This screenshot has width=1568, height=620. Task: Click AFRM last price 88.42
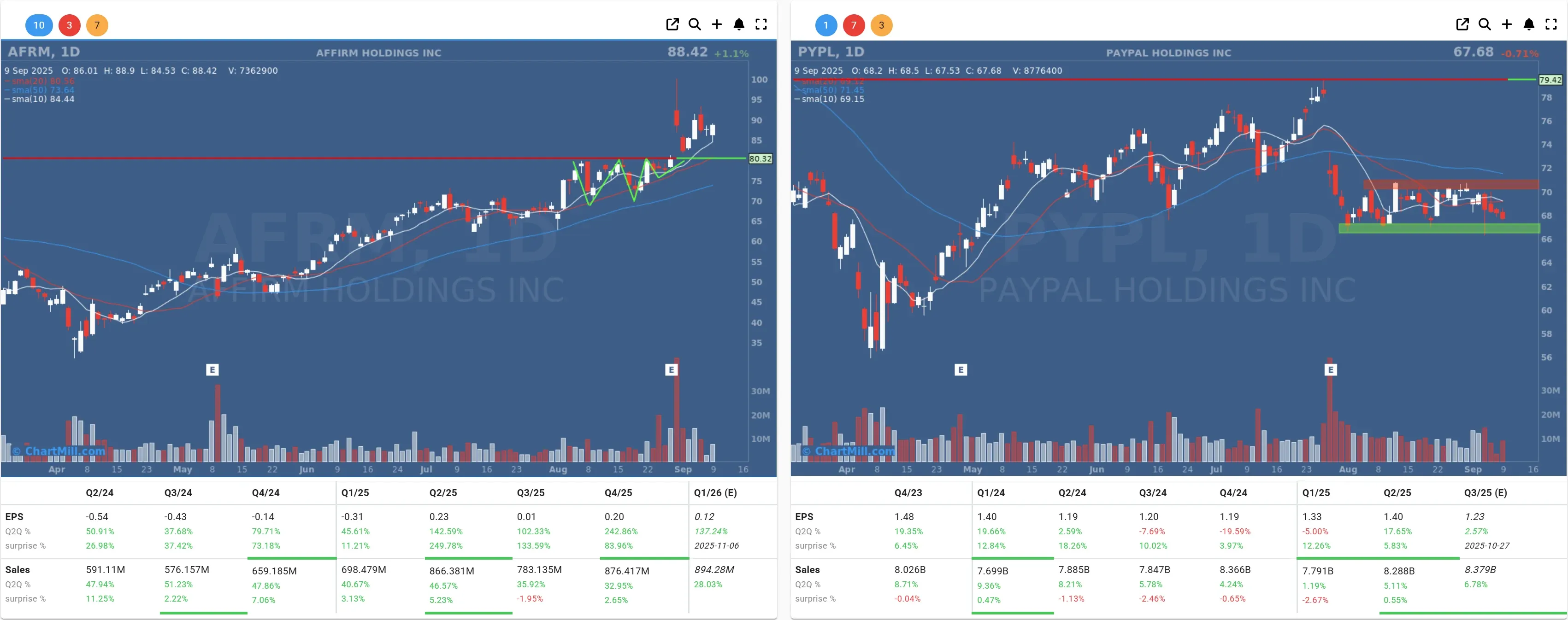click(687, 52)
